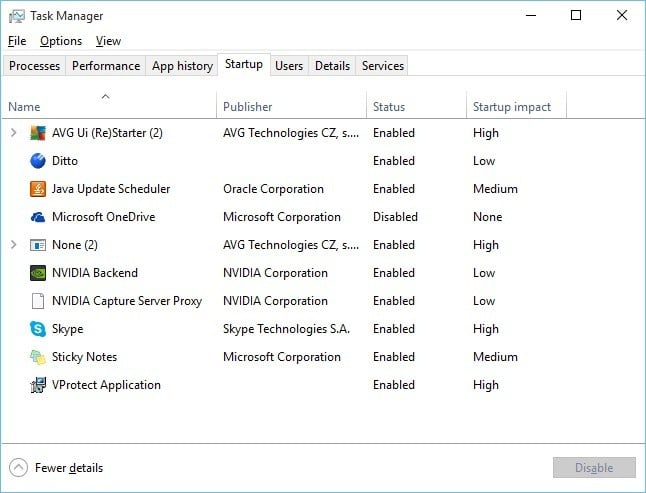The width and height of the screenshot is (646, 493).
Task: Click the Java Update Scheduler icon
Action: pos(39,189)
